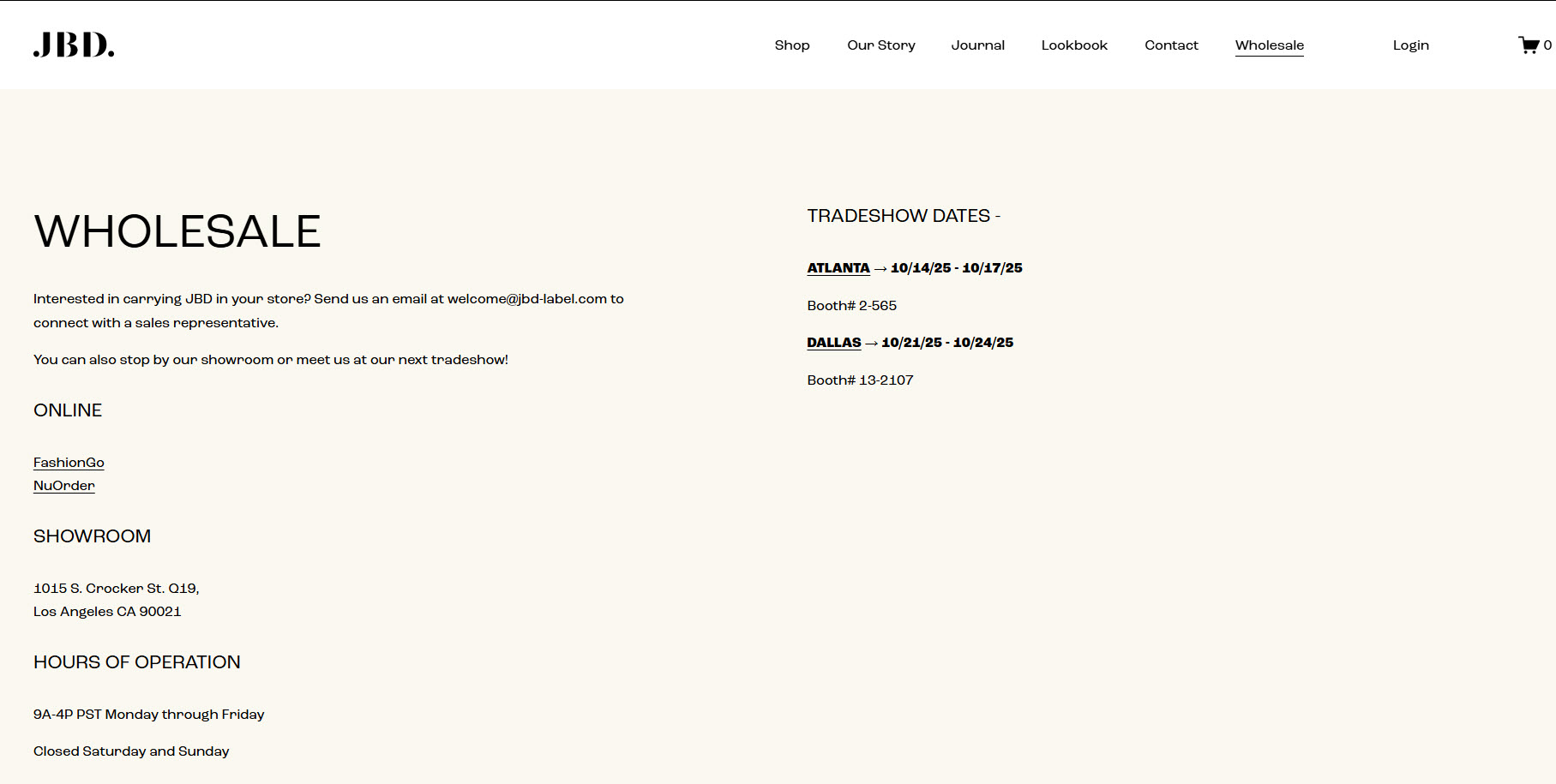The image size is (1556, 784).
Task: Open the Journal nav link
Action: click(x=977, y=45)
